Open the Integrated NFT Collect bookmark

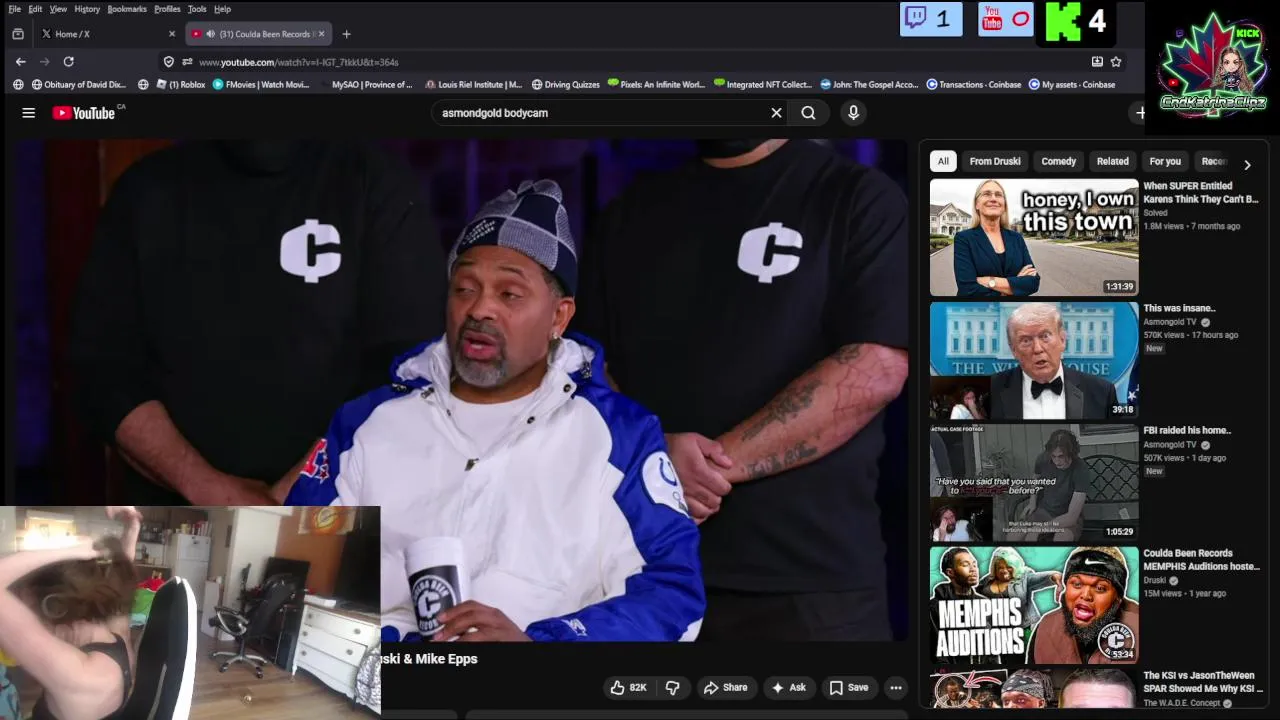coord(764,85)
